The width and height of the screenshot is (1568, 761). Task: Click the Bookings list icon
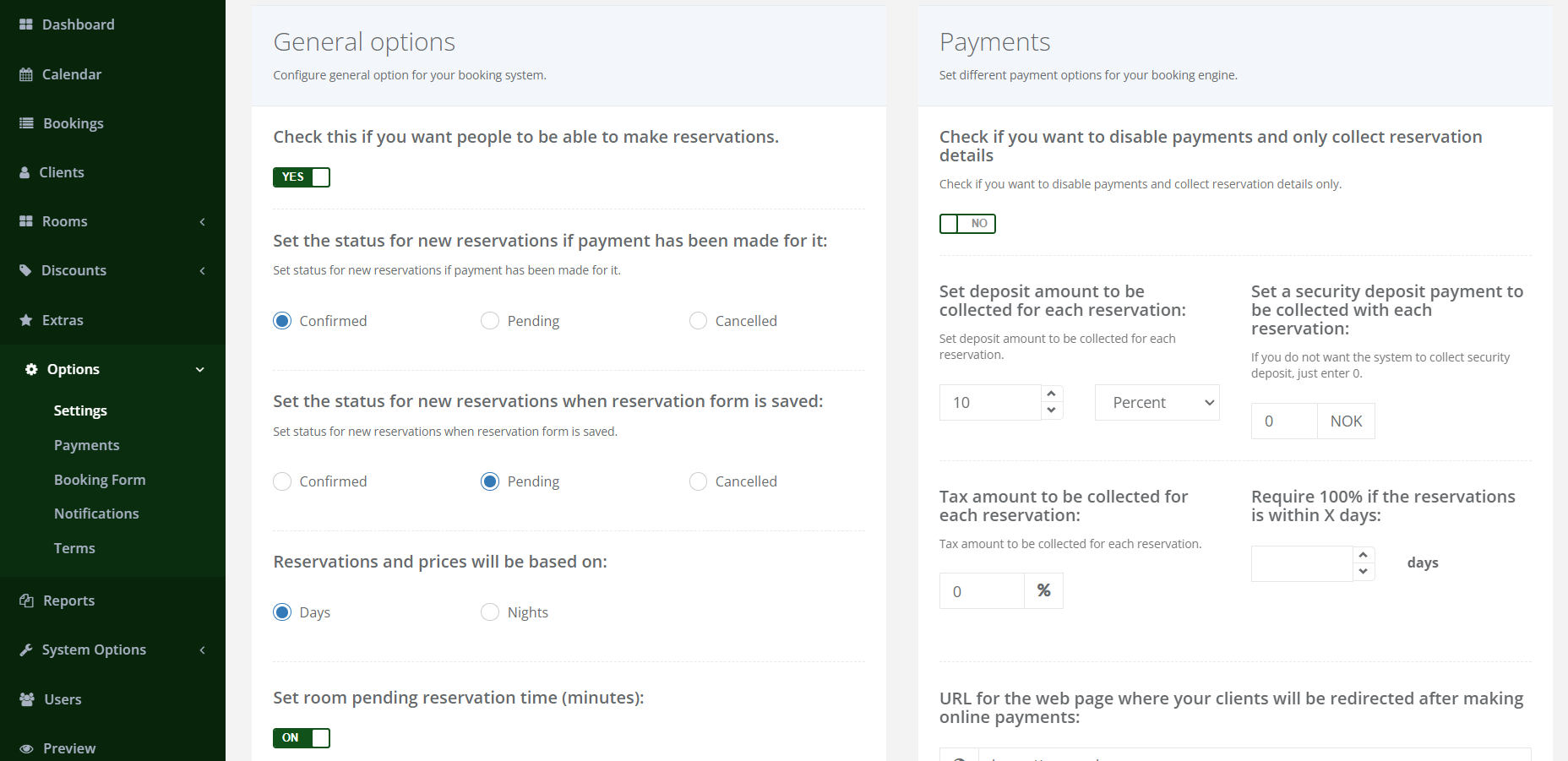click(26, 123)
